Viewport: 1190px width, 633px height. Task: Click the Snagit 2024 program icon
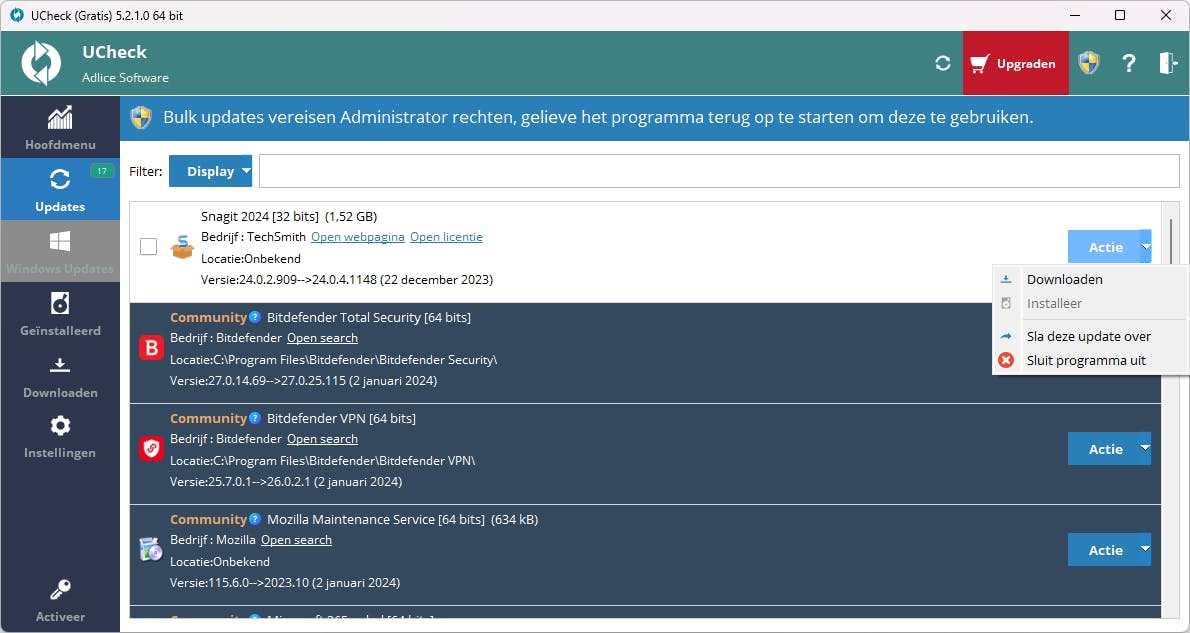[182, 247]
